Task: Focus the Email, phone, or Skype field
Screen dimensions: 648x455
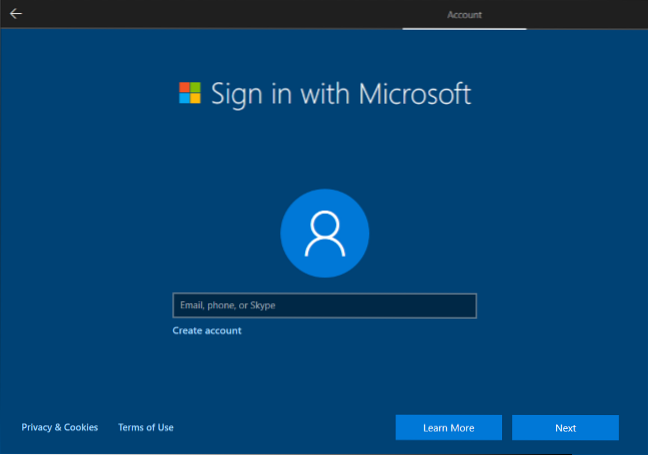Action: (x=324, y=305)
